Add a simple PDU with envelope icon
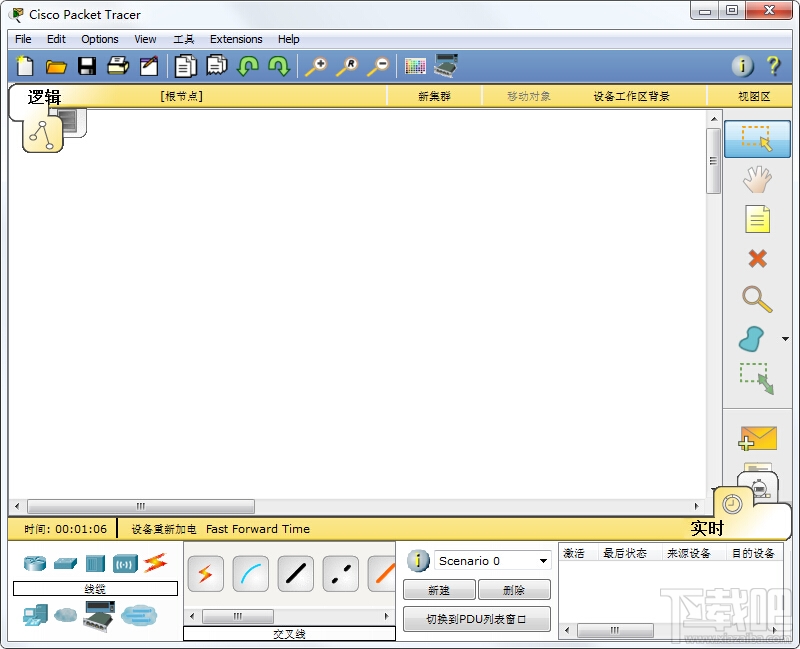800x649 pixels. tap(758, 439)
